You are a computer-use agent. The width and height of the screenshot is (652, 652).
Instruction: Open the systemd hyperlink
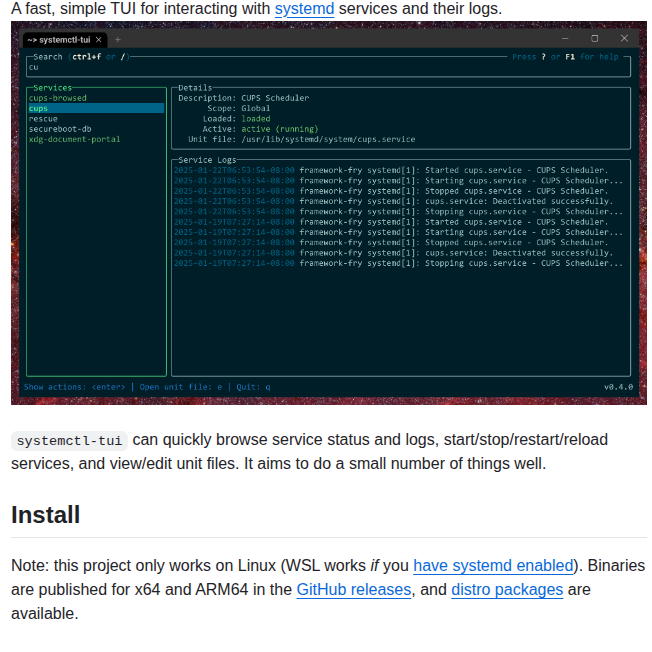pyautogui.click(x=304, y=9)
